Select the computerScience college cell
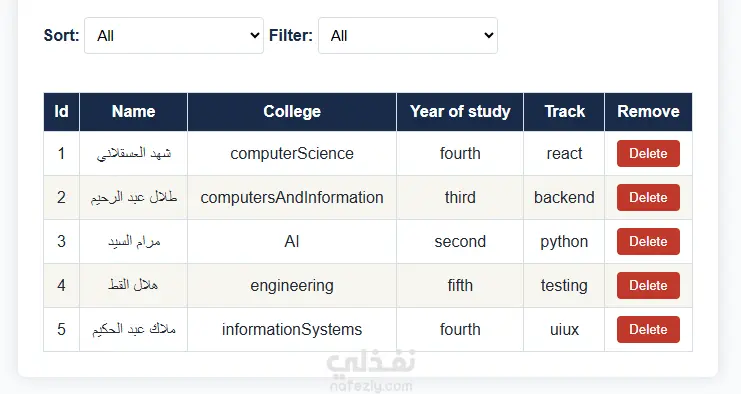Image resolution: width=741 pixels, height=394 pixels. pyautogui.click(x=292, y=154)
